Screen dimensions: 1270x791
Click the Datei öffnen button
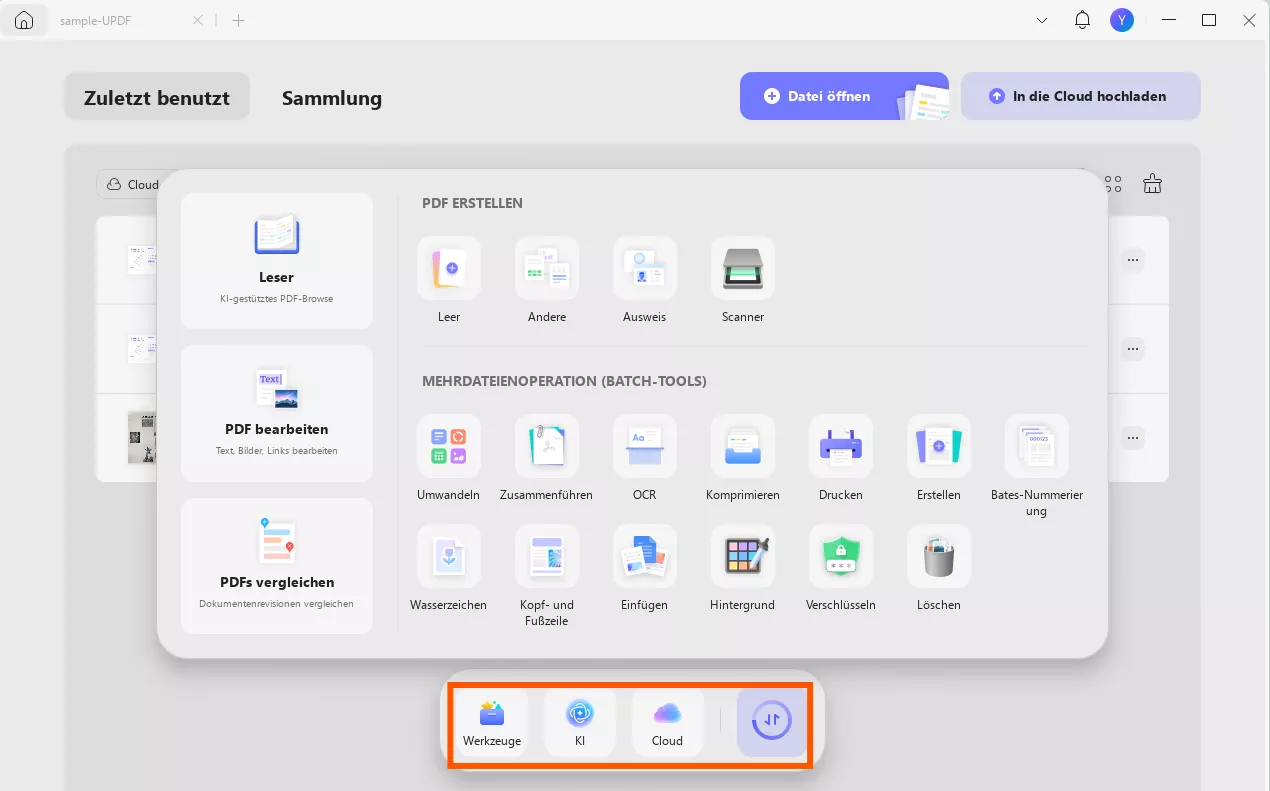coord(844,96)
